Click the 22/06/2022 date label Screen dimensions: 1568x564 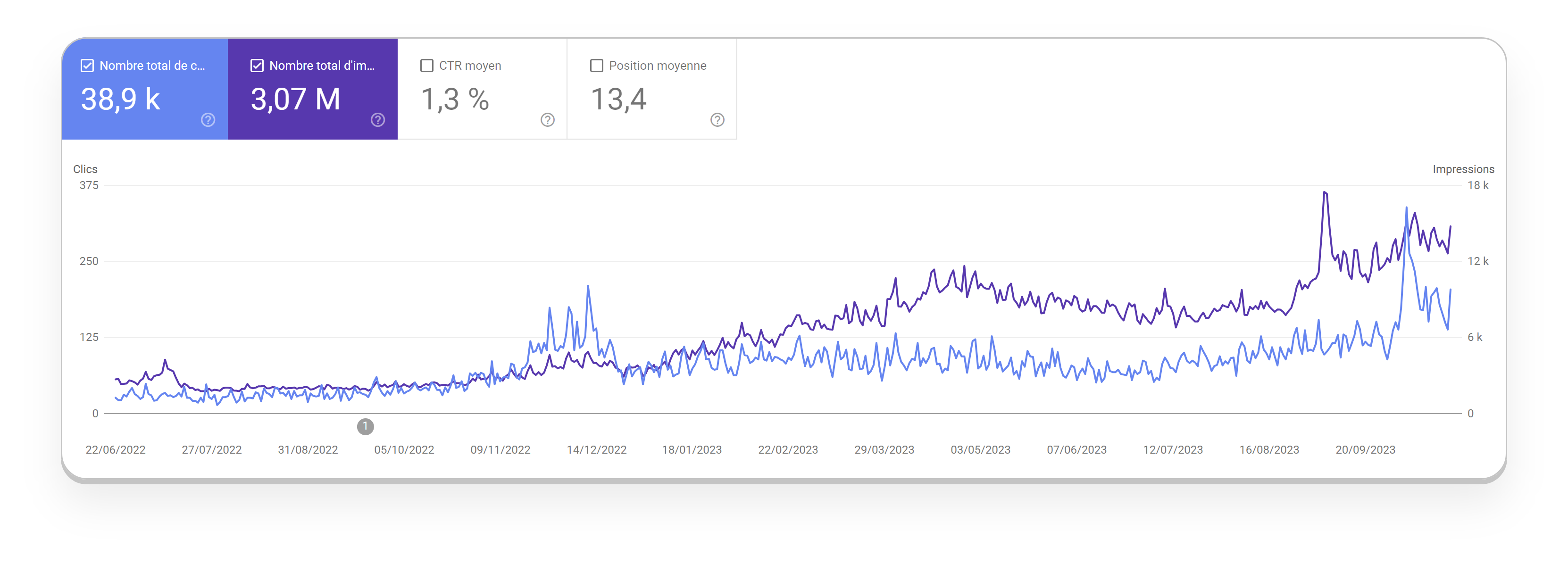click(116, 450)
